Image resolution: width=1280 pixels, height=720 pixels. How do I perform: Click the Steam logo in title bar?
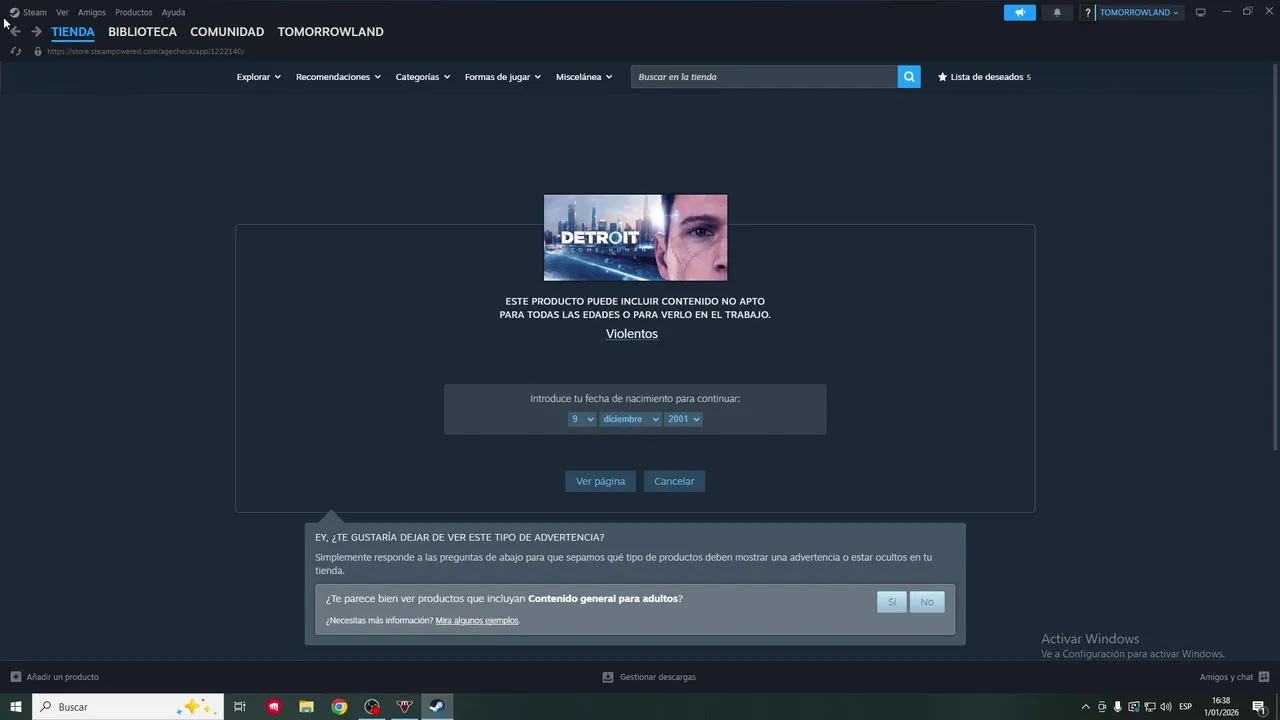click(14, 13)
